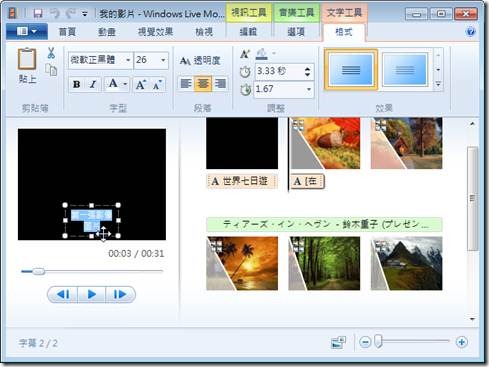Viewport: 489px width, 367px height.
Task: Decrease font size with shrink button
Action: coord(157,85)
